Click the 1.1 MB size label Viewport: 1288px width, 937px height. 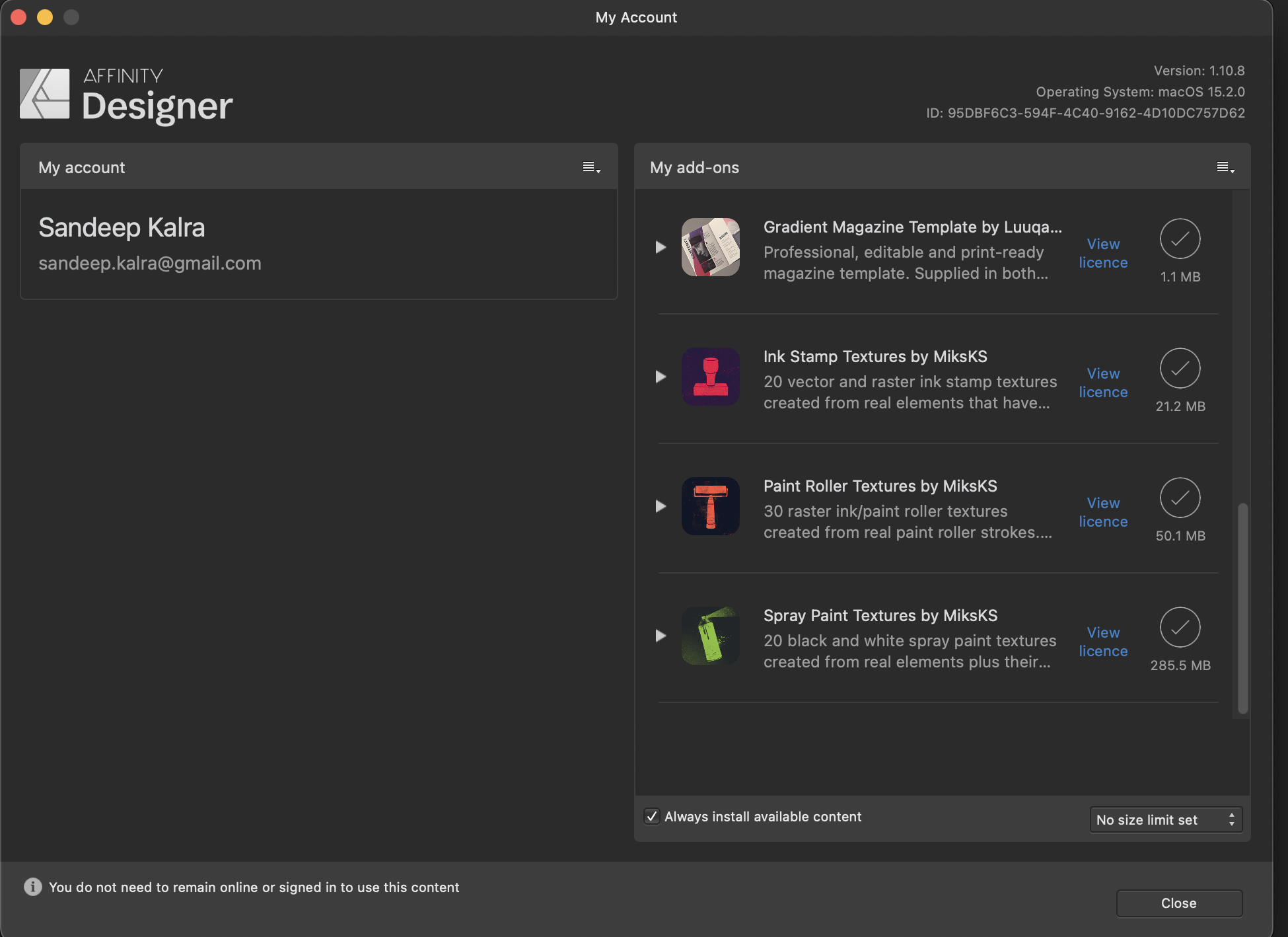pos(1180,277)
